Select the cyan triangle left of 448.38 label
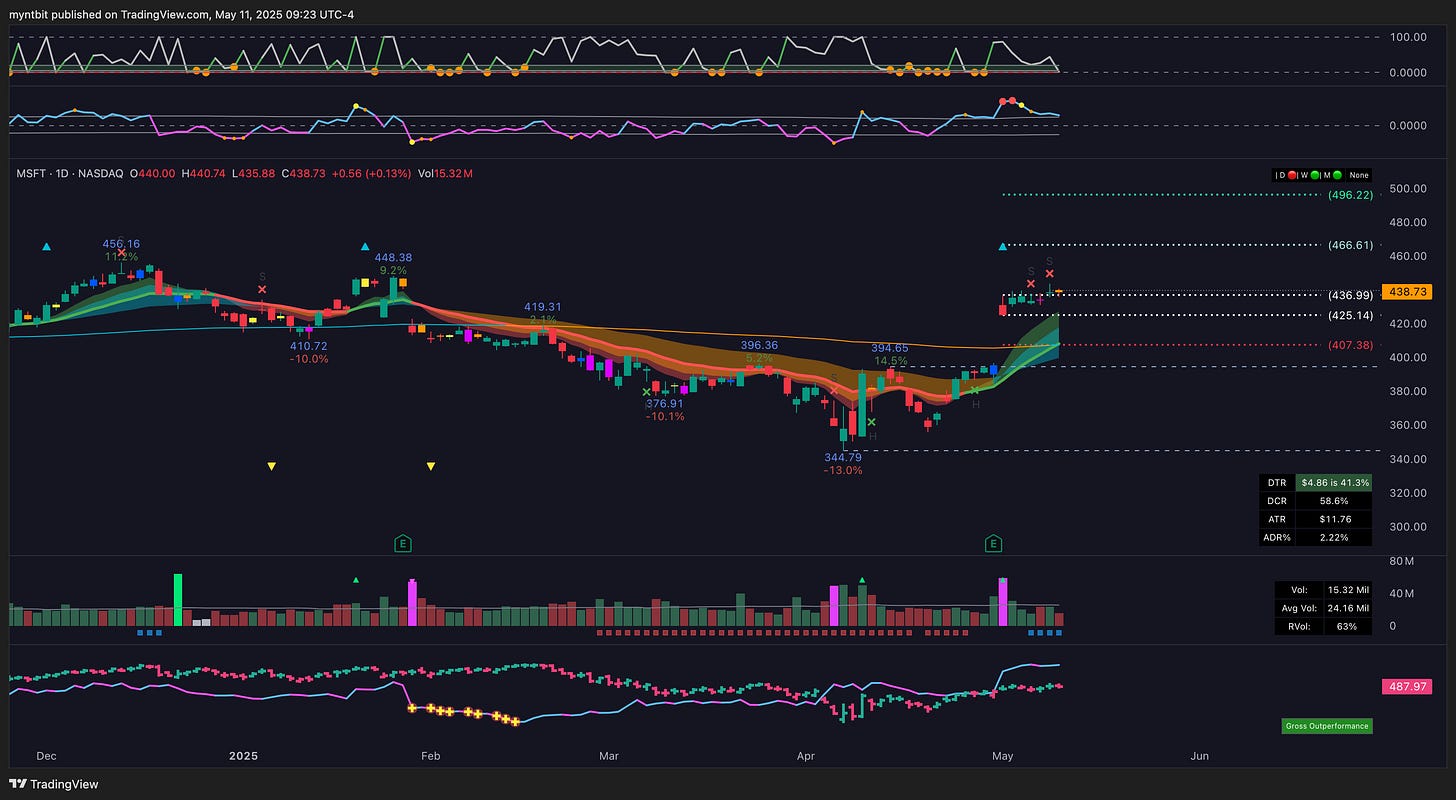1456x800 pixels. (x=365, y=246)
